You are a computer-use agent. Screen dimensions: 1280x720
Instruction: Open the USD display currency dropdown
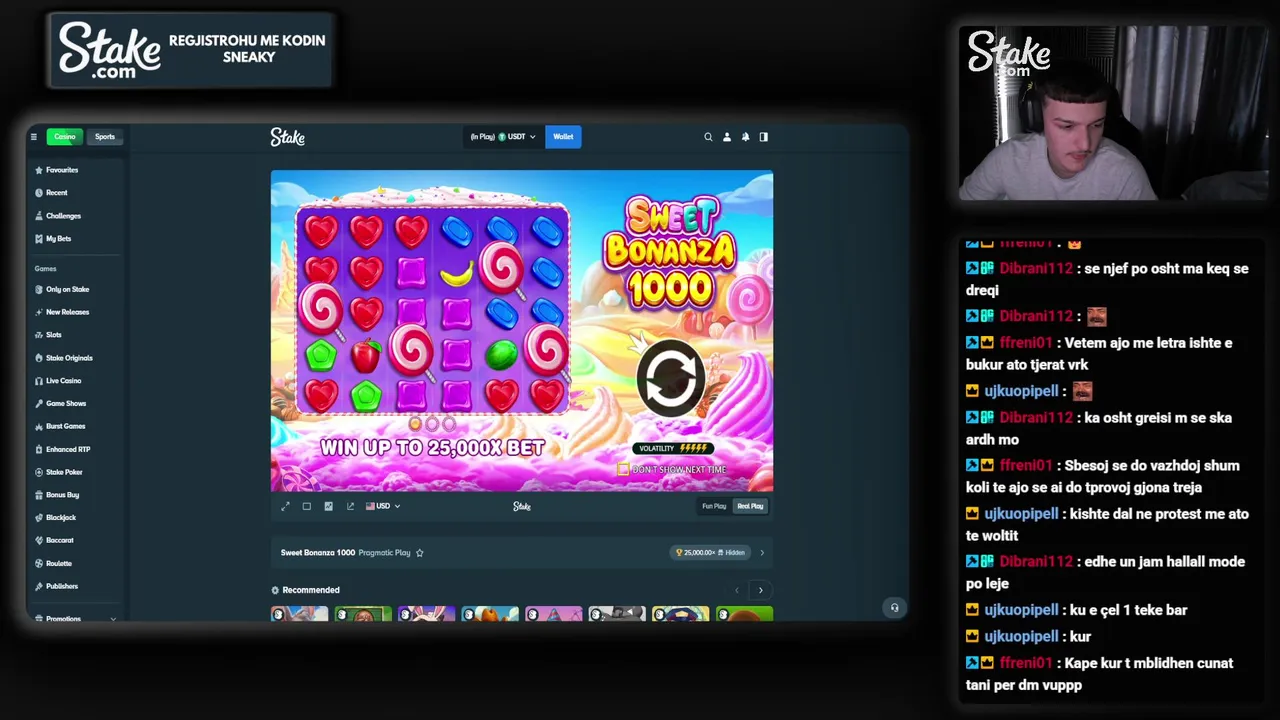point(383,506)
